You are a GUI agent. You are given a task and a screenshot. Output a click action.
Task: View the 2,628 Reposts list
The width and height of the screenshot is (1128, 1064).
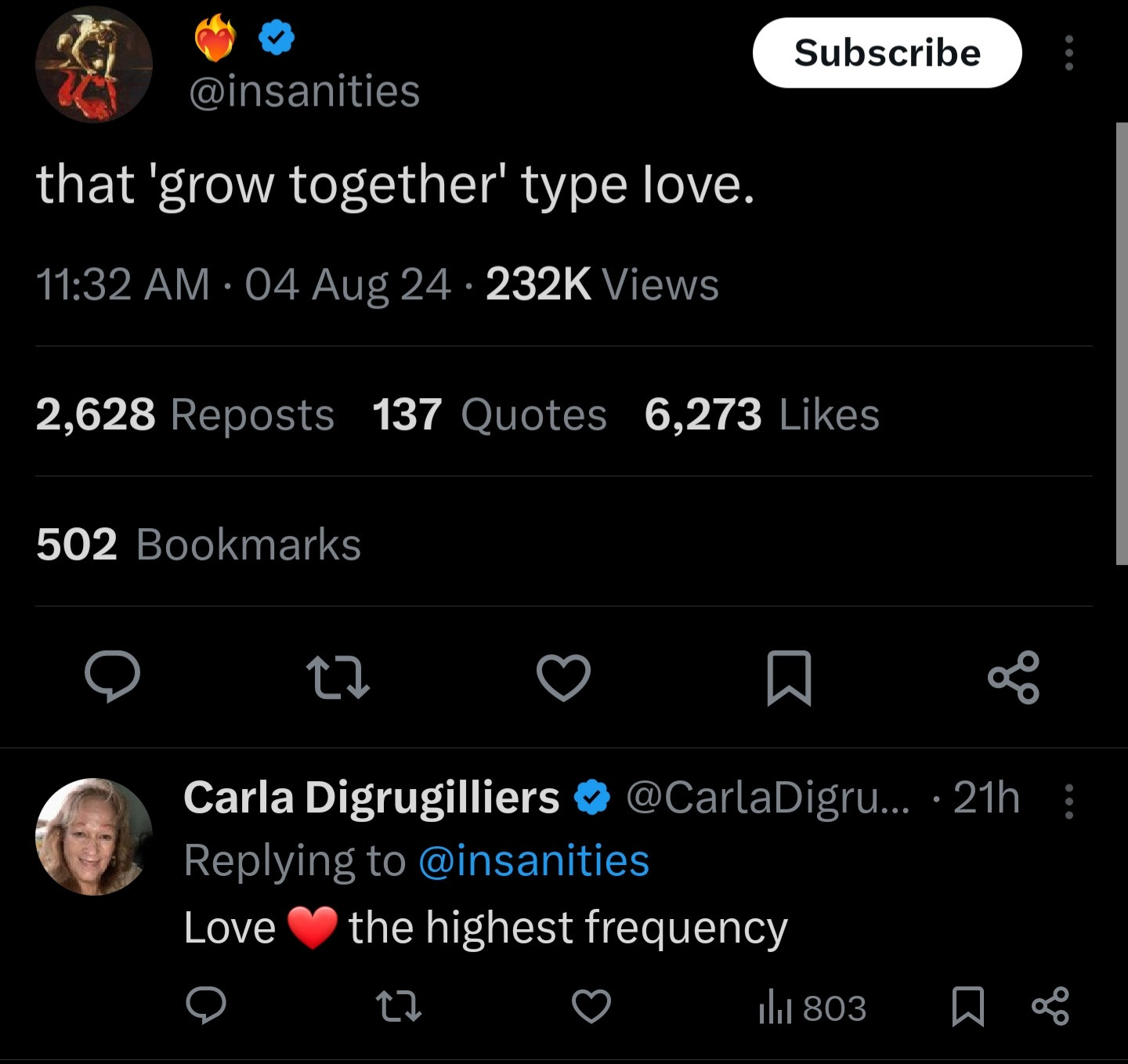185,414
